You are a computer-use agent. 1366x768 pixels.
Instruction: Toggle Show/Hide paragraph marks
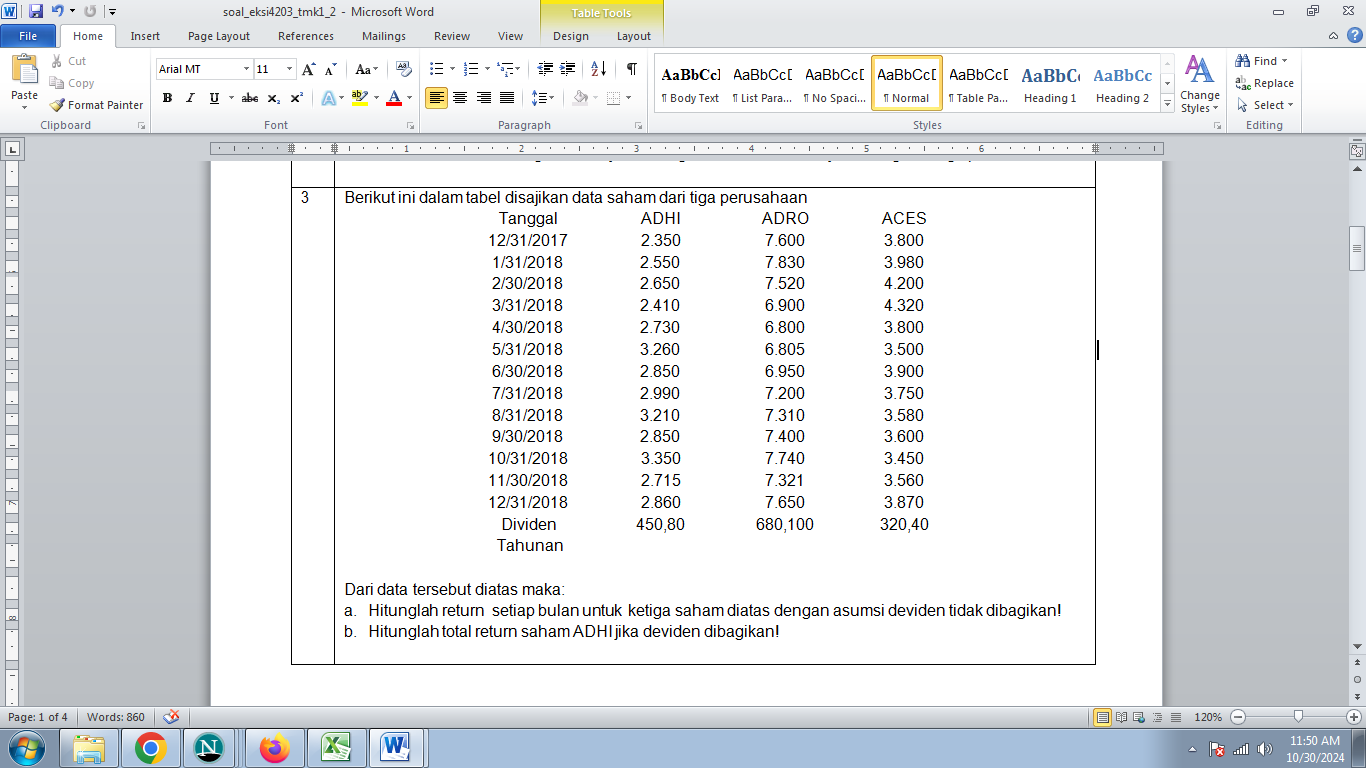pos(632,69)
